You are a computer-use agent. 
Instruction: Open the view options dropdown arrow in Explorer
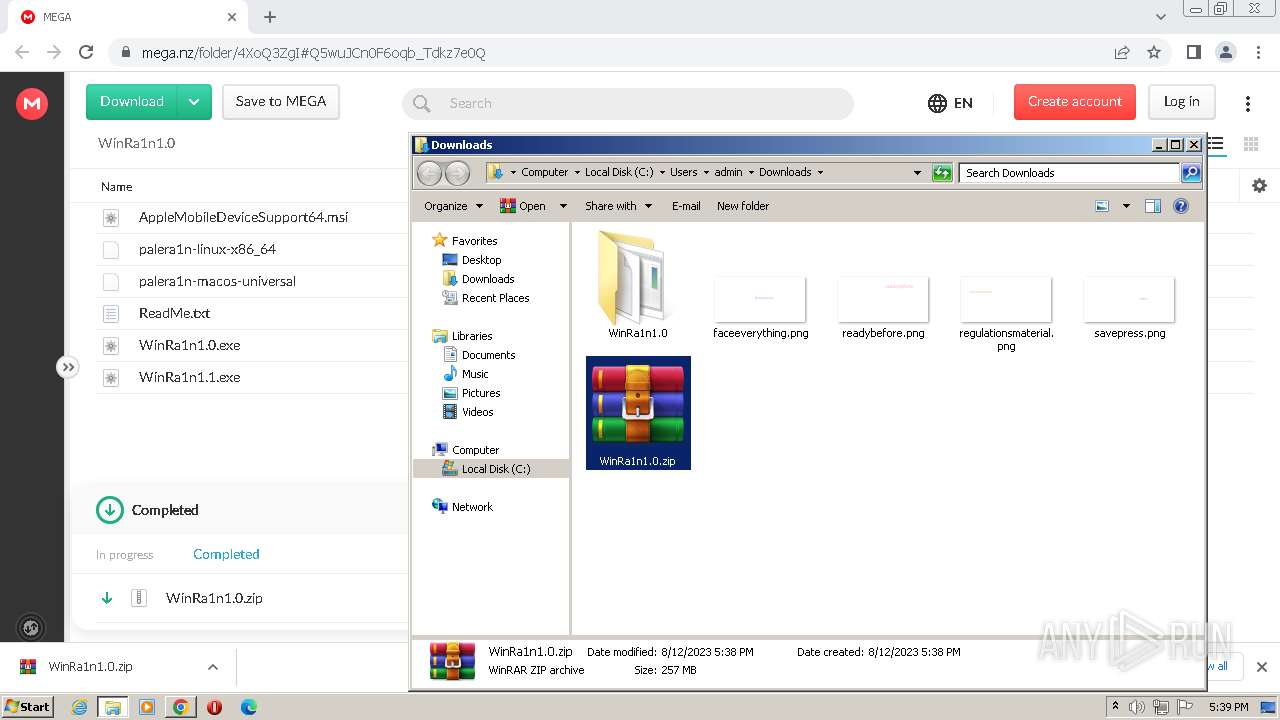[x=1126, y=206]
